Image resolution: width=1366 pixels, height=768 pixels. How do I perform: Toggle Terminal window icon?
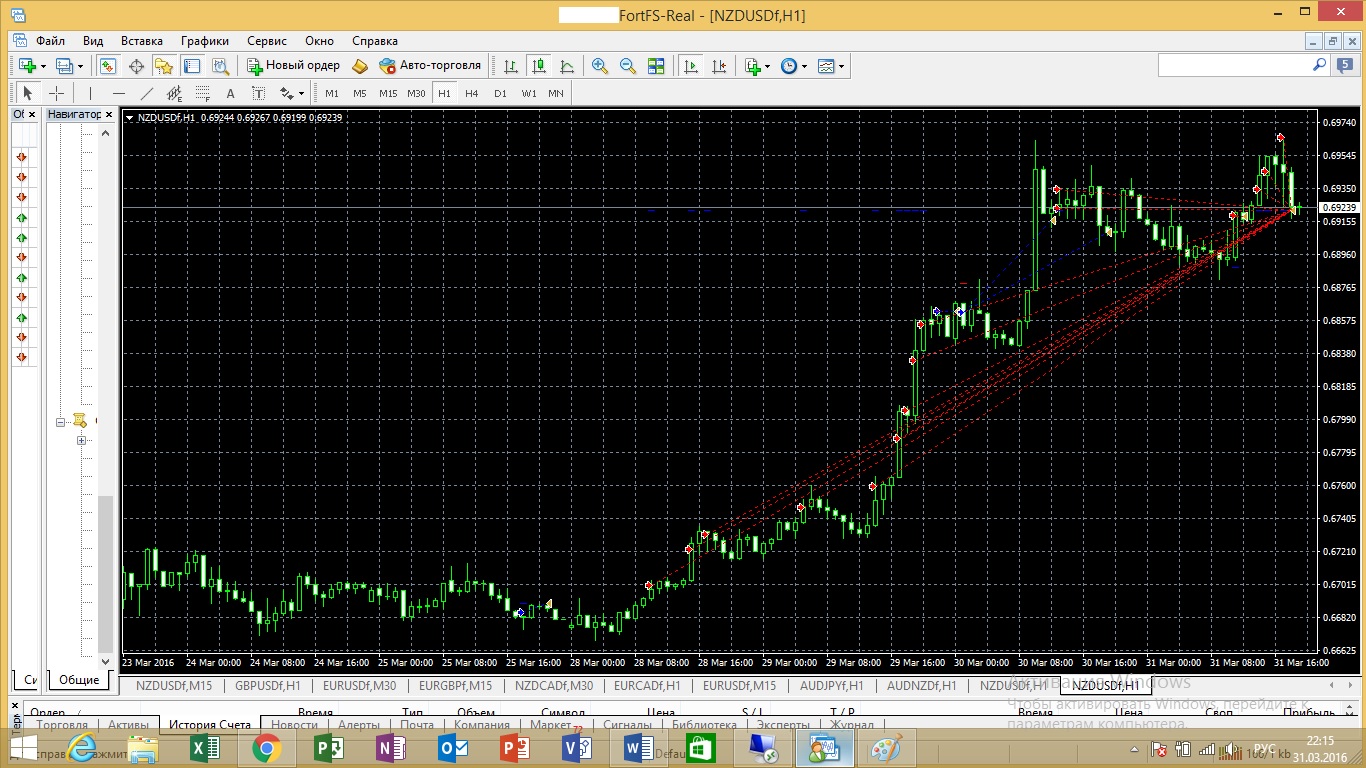pyautogui.click(x=192, y=66)
